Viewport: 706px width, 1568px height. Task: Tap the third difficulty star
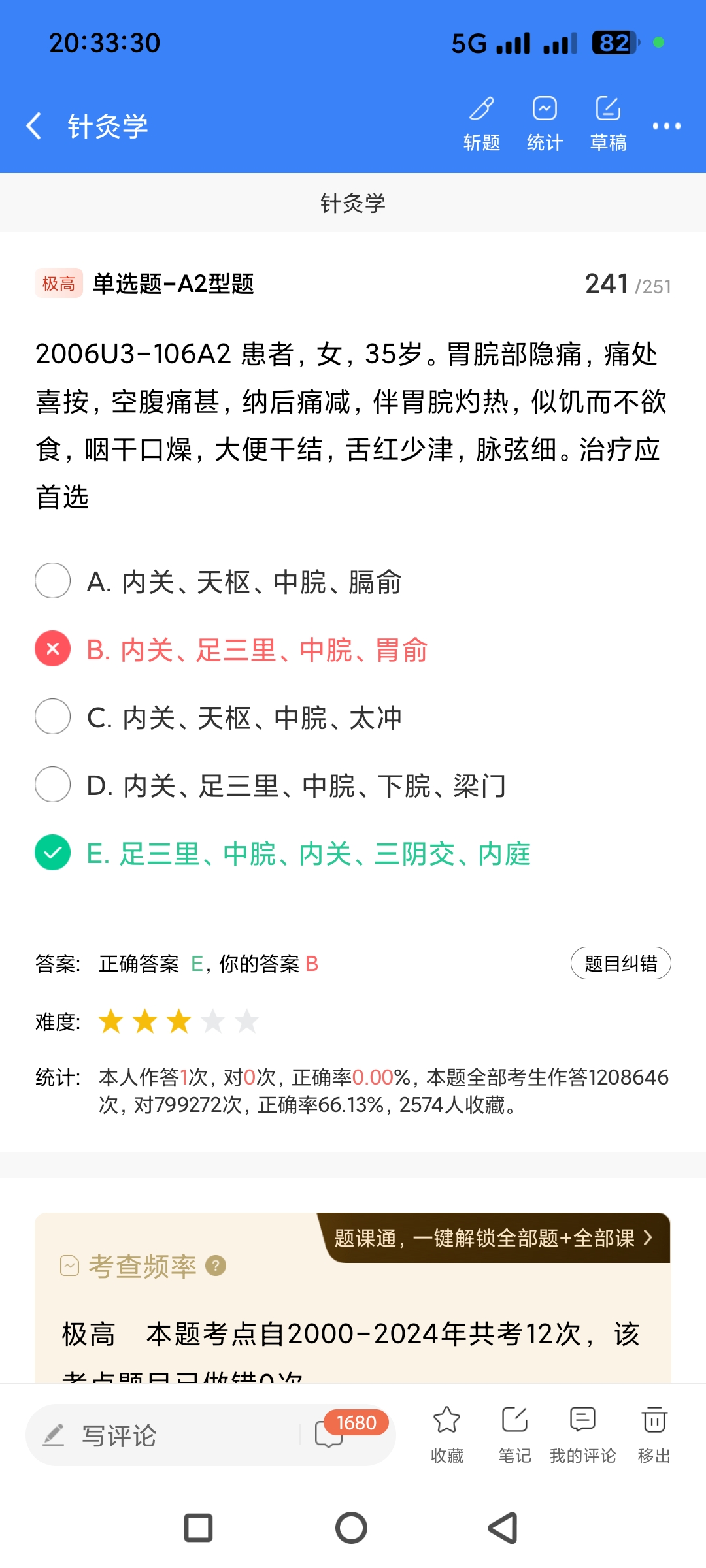178,1021
